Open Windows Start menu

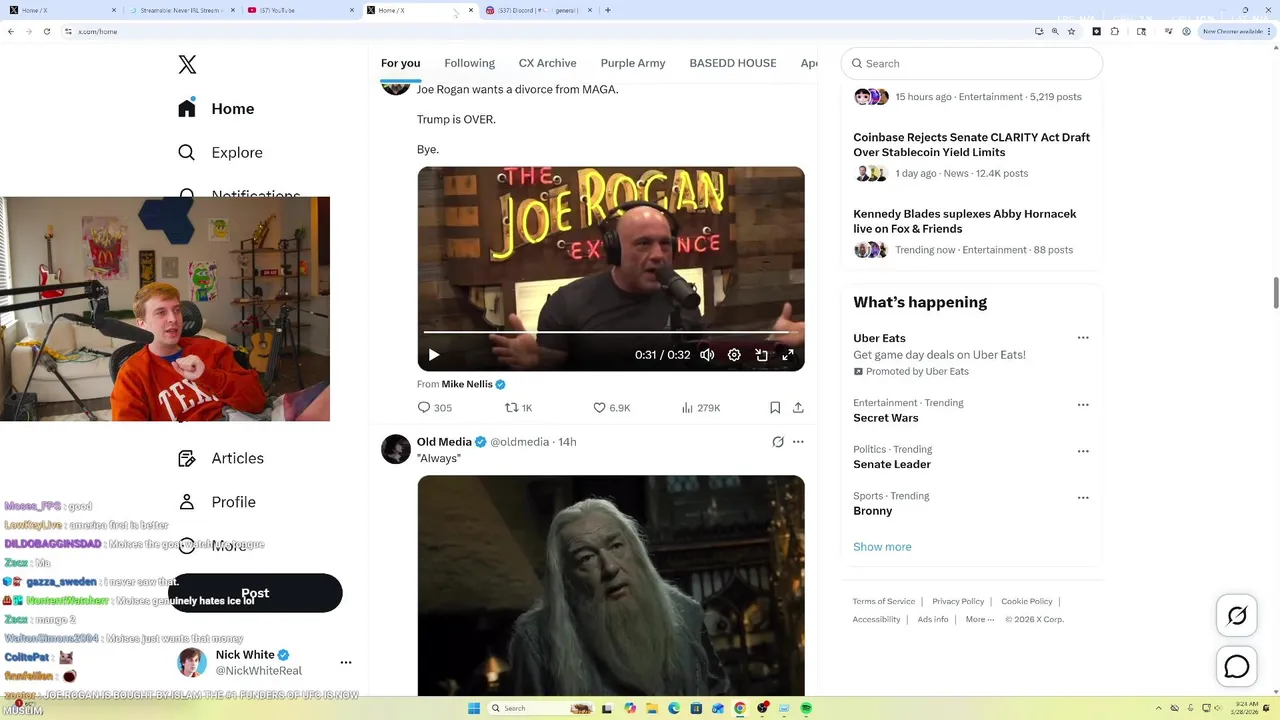pos(474,708)
